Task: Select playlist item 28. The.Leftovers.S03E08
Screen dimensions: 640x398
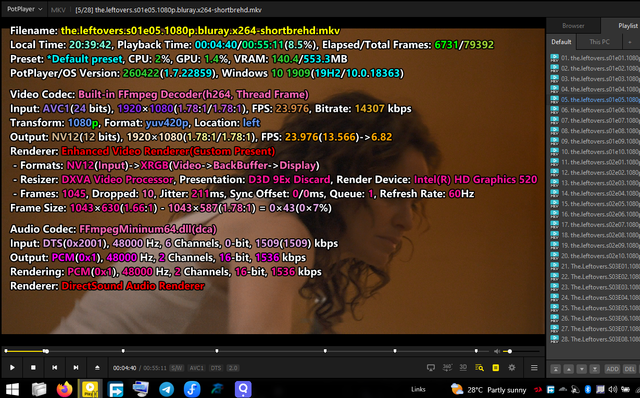Action: coord(594,339)
